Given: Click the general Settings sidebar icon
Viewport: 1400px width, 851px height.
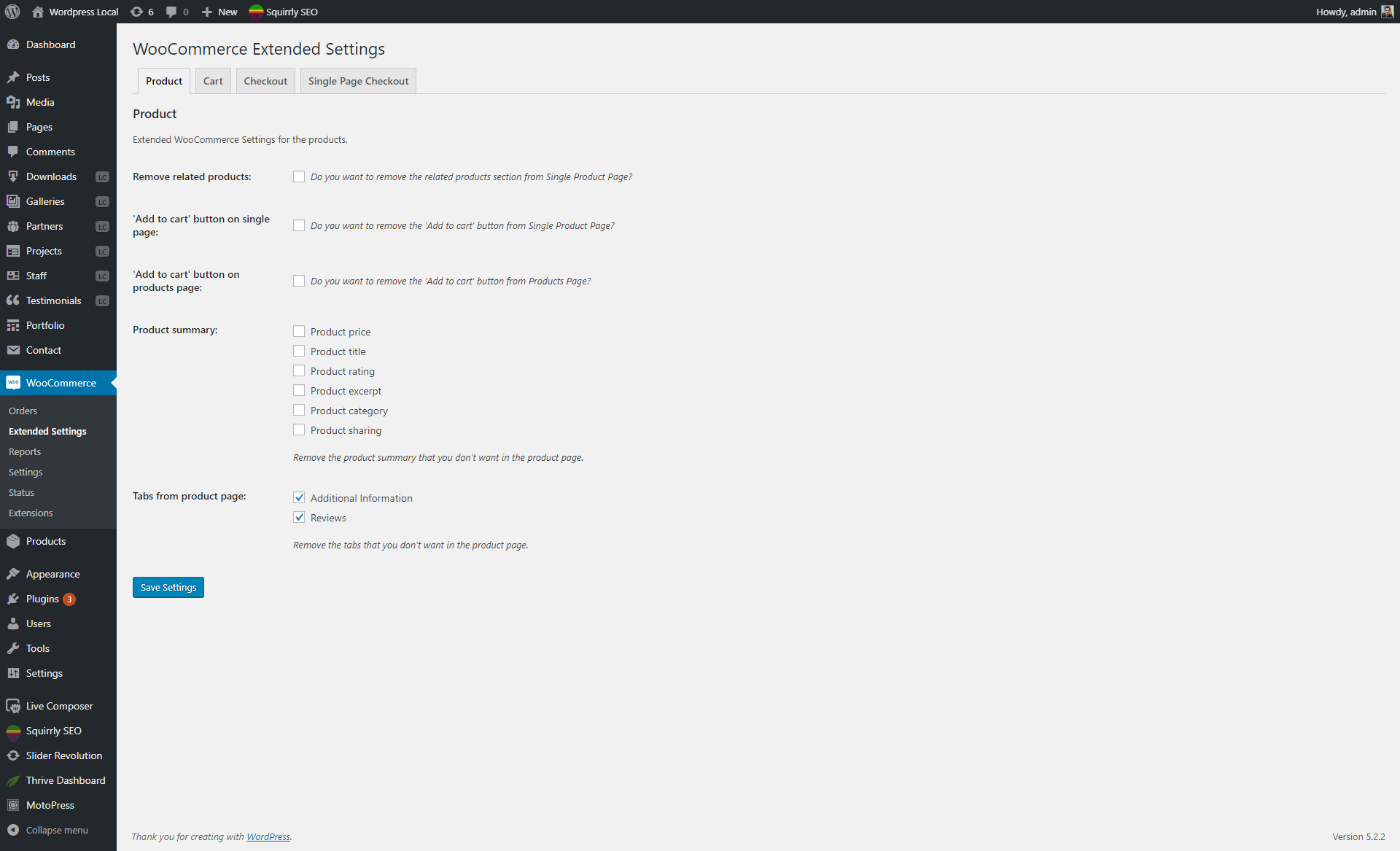Looking at the screenshot, I should pos(13,673).
